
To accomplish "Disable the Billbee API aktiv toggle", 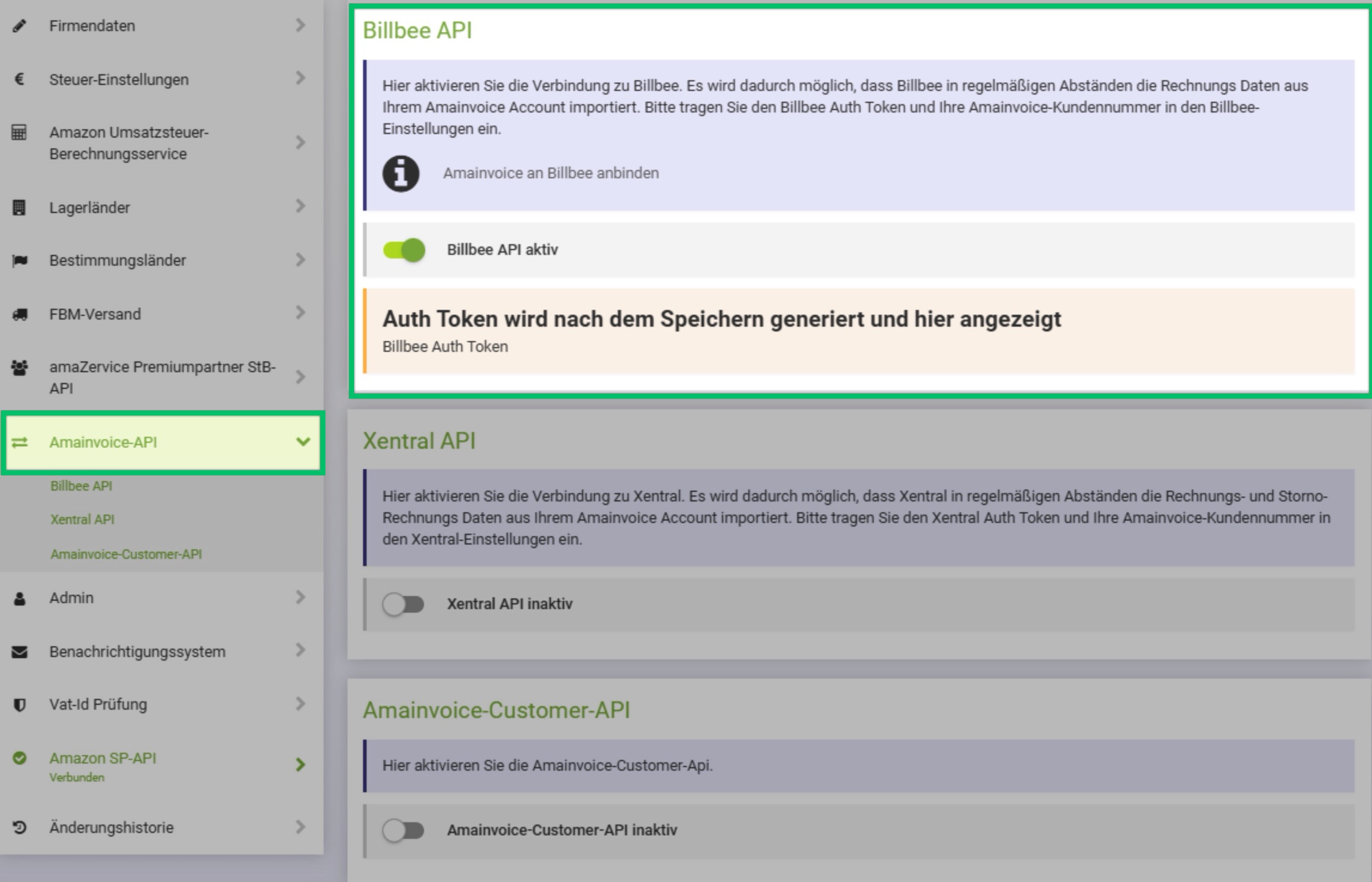I will (404, 250).
